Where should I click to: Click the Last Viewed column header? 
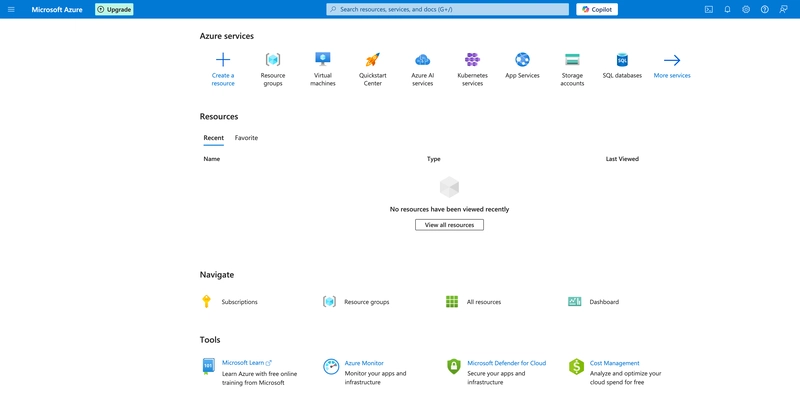point(622,159)
